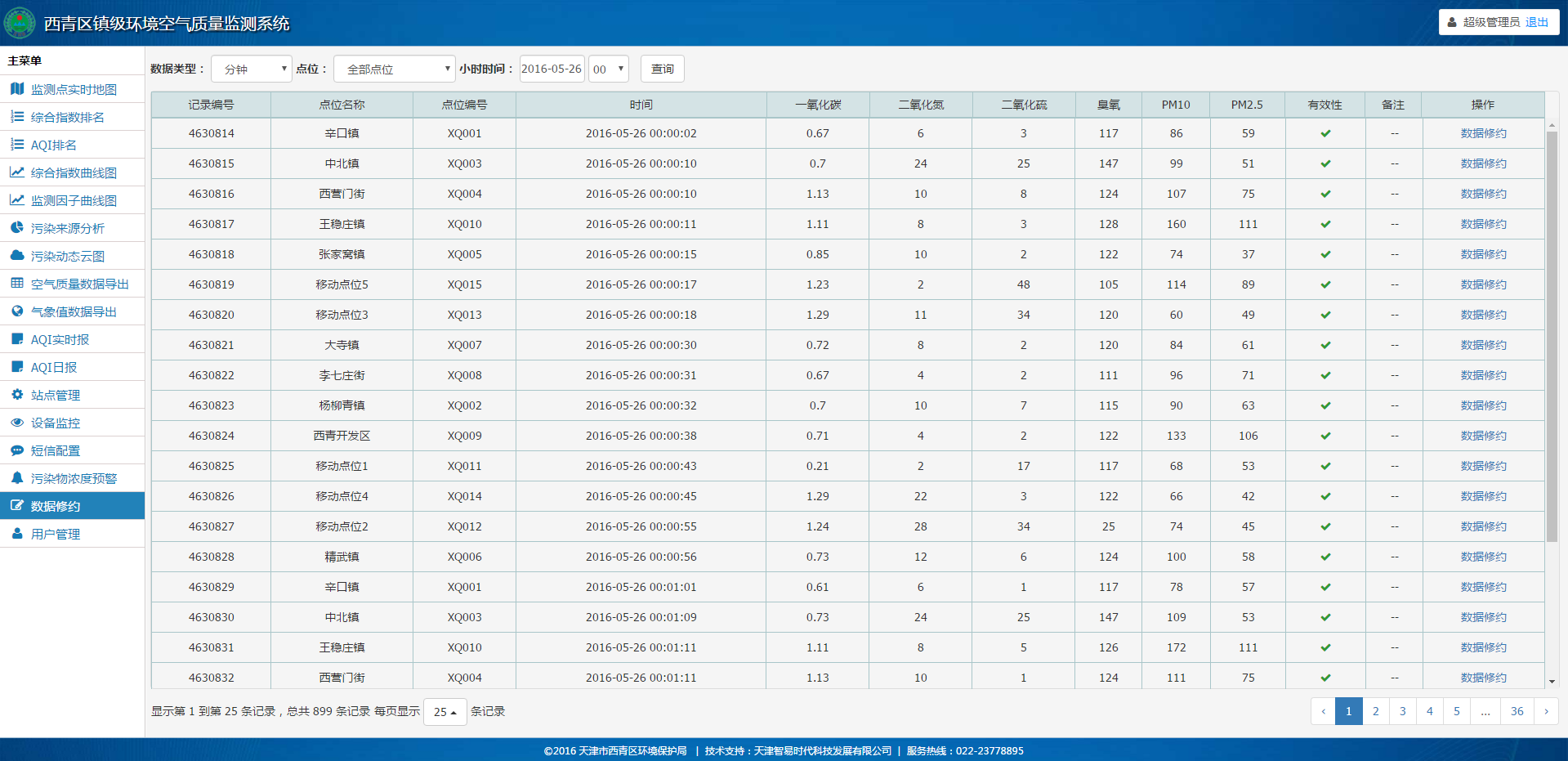
Task: Click validity checkmark for record 4630820
Action: (x=1325, y=315)
